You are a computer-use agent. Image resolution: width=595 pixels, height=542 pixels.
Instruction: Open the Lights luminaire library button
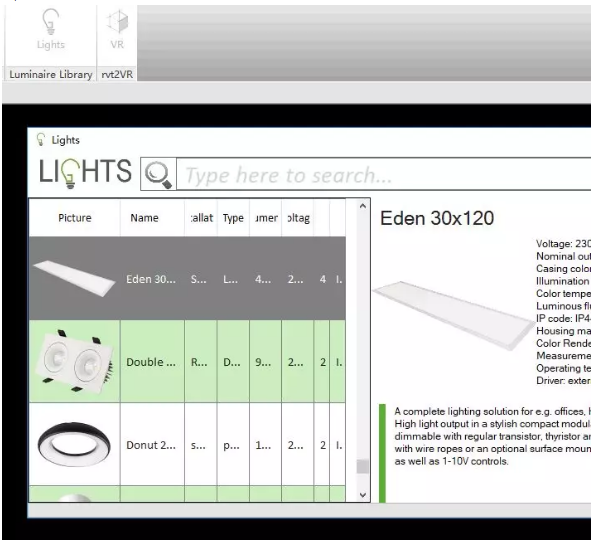pos(50,29)
